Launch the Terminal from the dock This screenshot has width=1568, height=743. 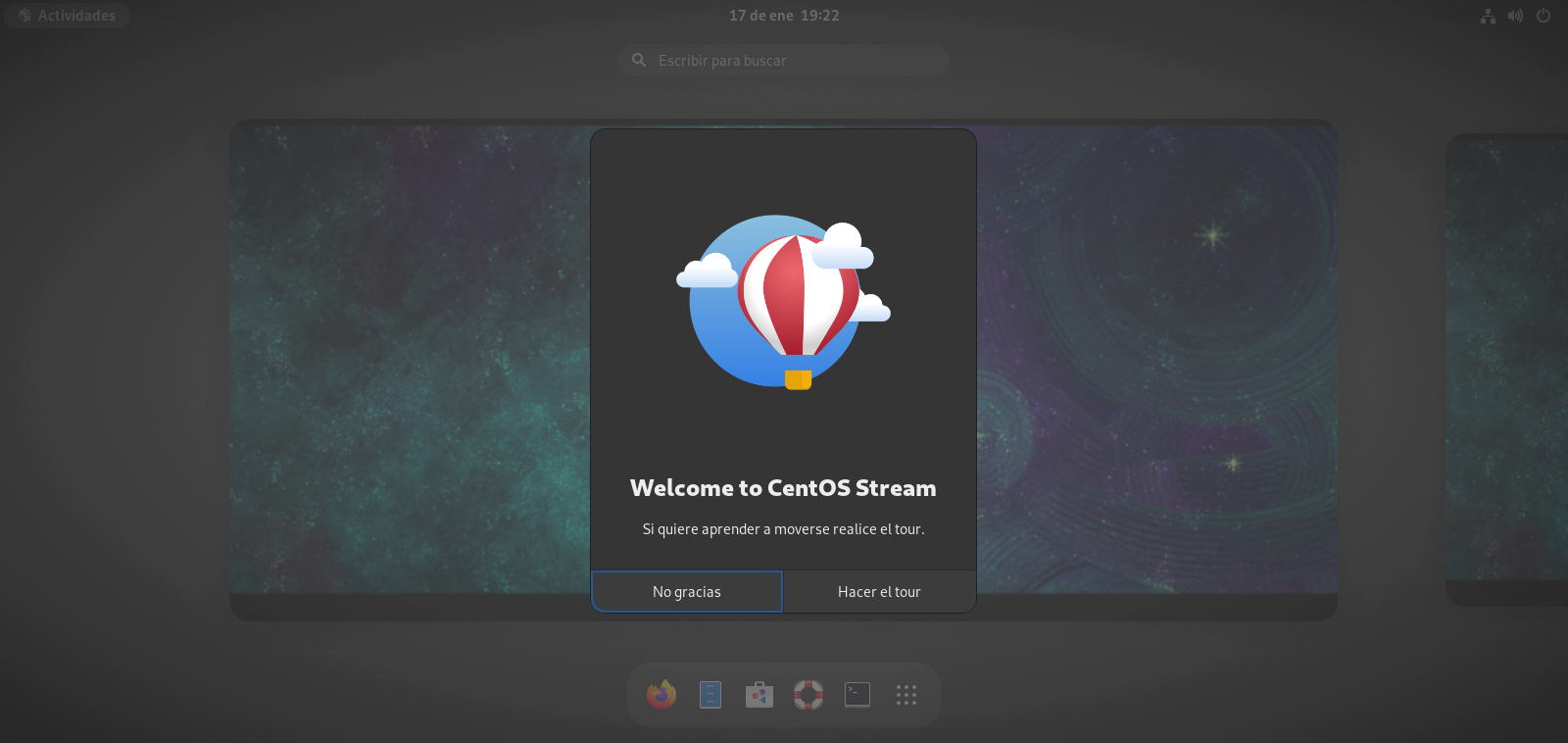(857, 695)
